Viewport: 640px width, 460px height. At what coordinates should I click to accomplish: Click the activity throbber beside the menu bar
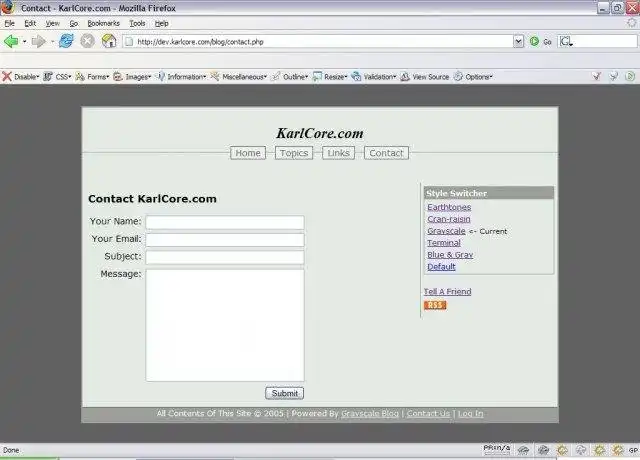click(x=632, y=23)
